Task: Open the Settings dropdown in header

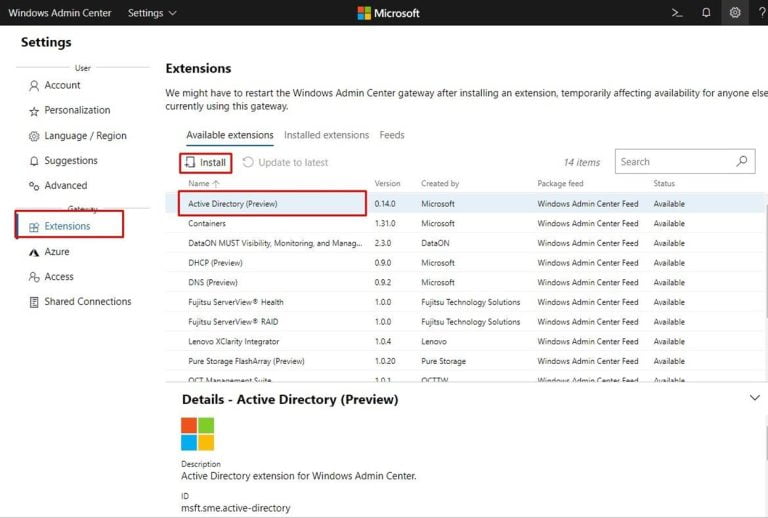Action: click(152, 13)
